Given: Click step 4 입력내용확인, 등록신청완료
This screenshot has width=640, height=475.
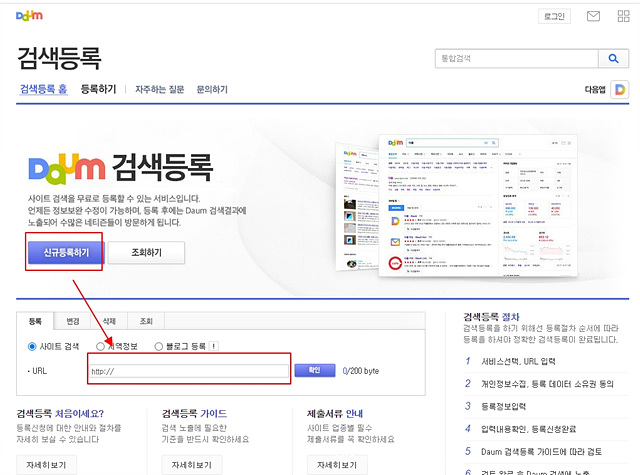Looking at the screenshot, I should coord(529,429).
